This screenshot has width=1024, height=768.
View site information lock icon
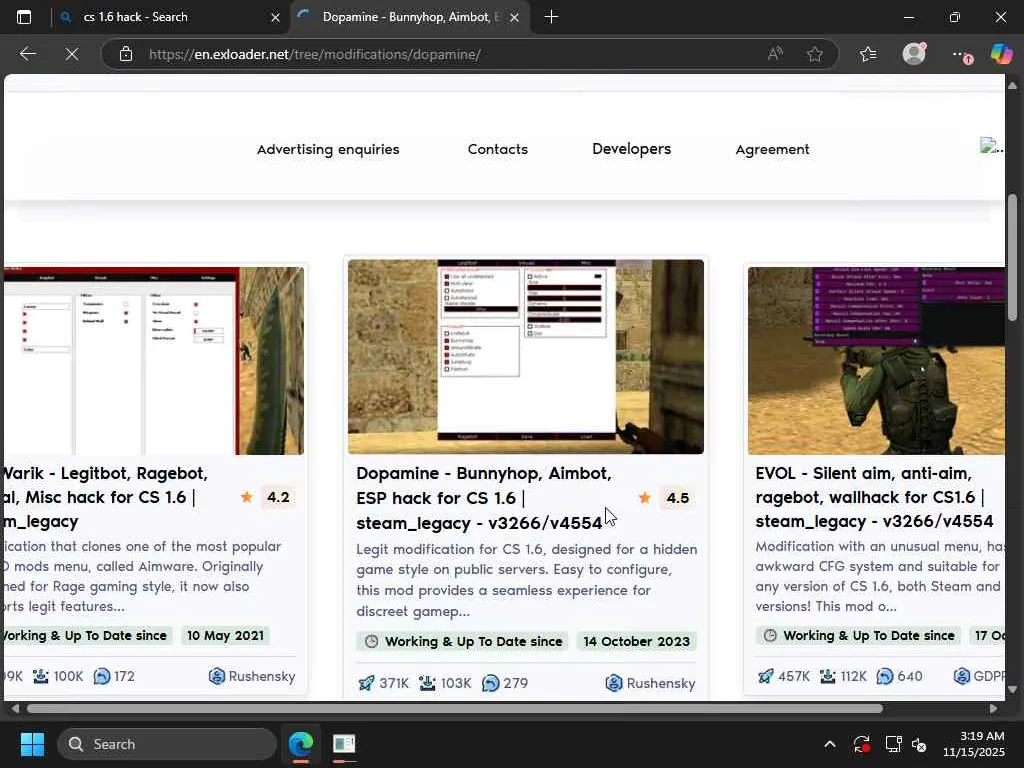[126, 54]
